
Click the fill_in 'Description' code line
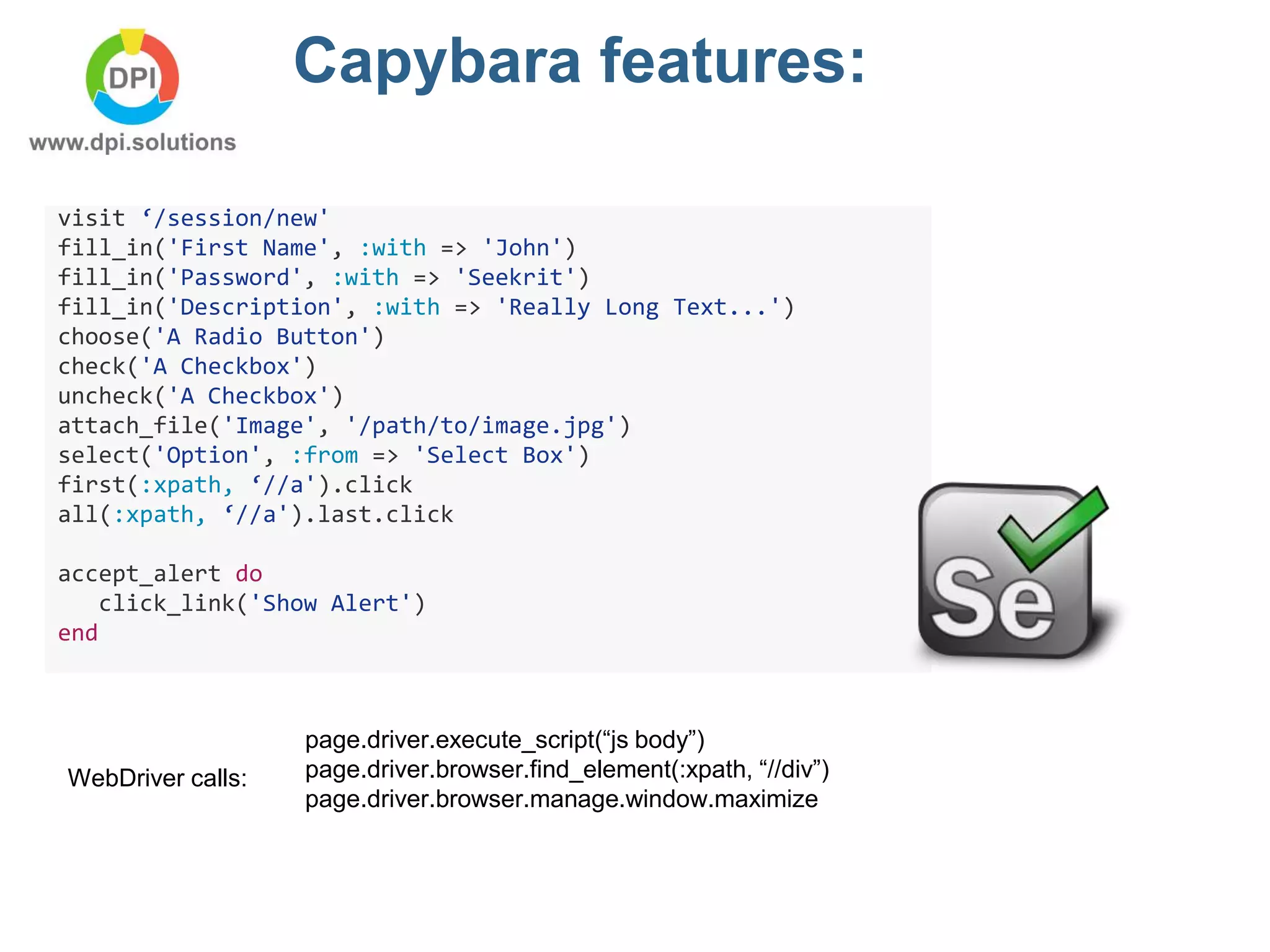[x=425, y=307]
